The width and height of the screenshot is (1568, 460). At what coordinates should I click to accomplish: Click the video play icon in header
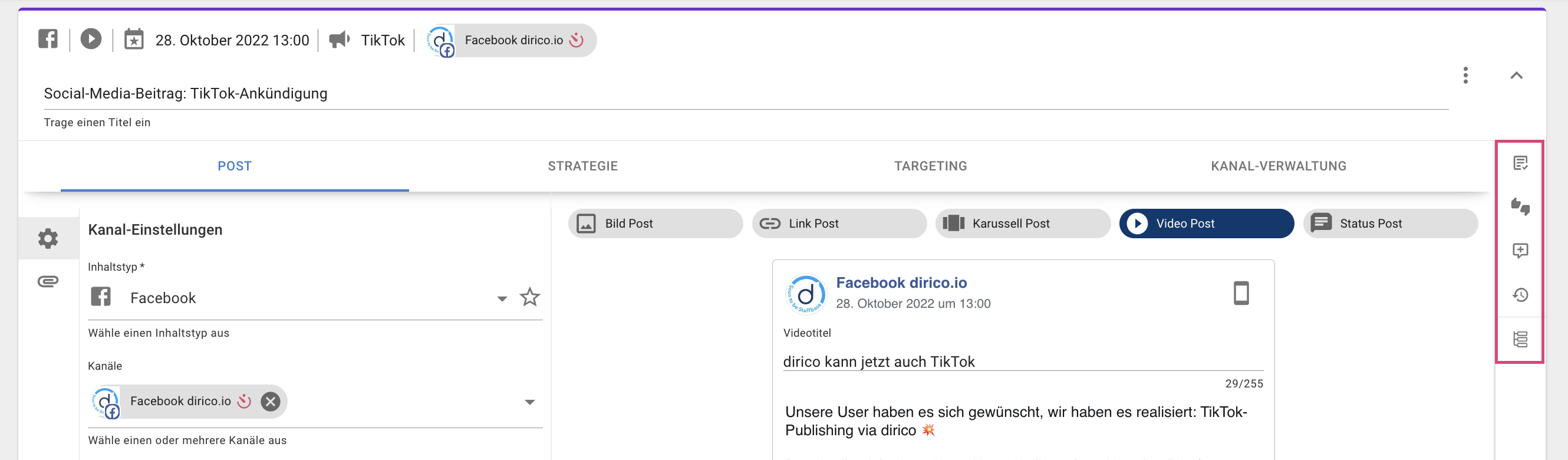pos(91,39)
